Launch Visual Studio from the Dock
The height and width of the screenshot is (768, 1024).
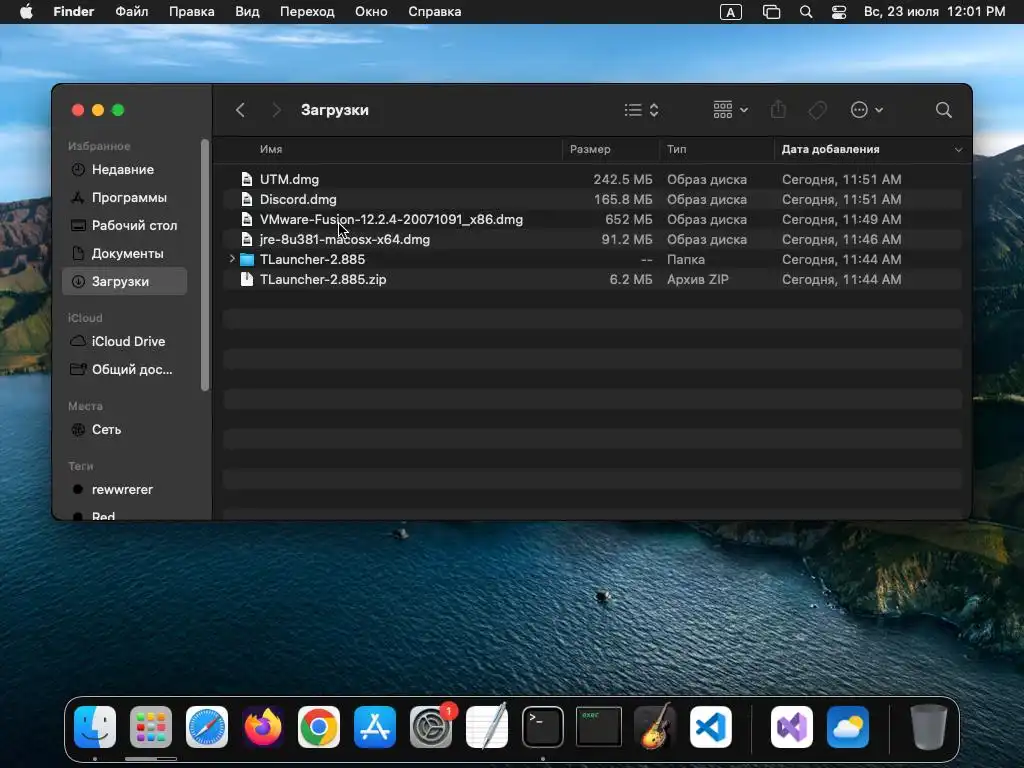[x=792, y=726]
